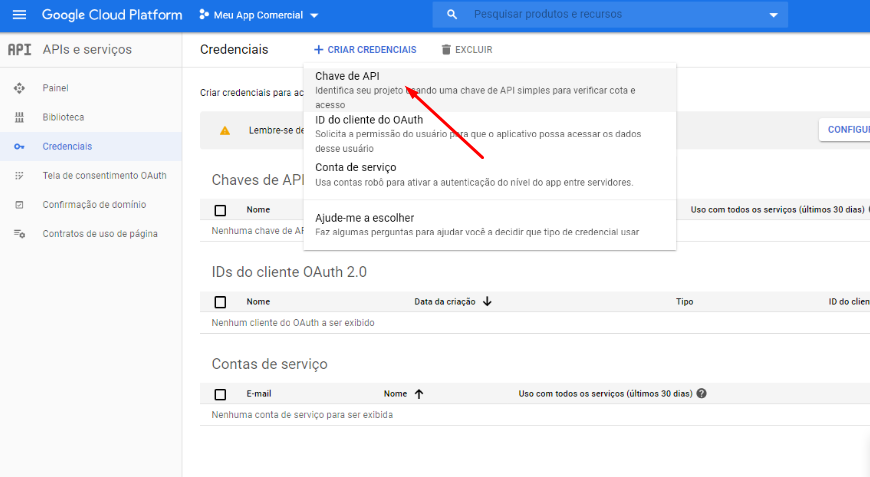Click the CRIAR CREDENCIAIS button

pyautogui.click(x=365, y=49)
